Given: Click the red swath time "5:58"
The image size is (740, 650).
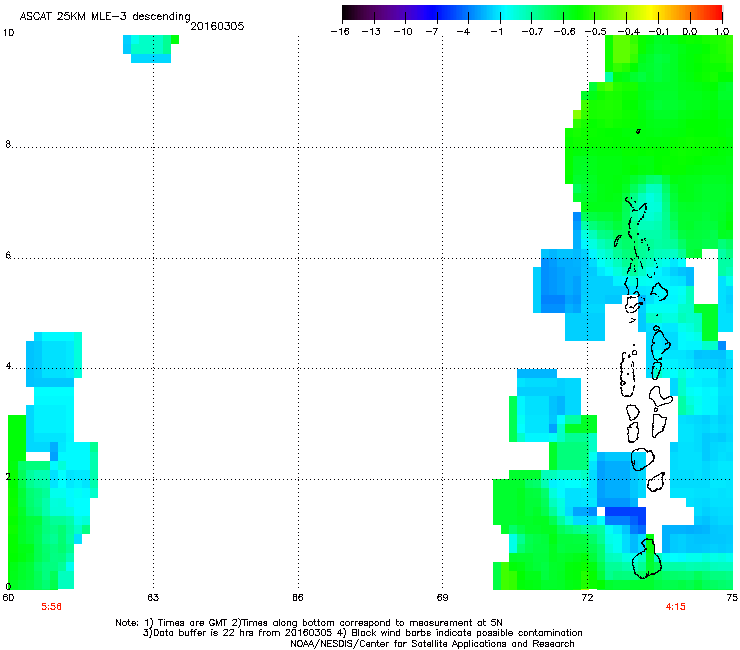Looking at the screenshot, I should coord(51,607).
